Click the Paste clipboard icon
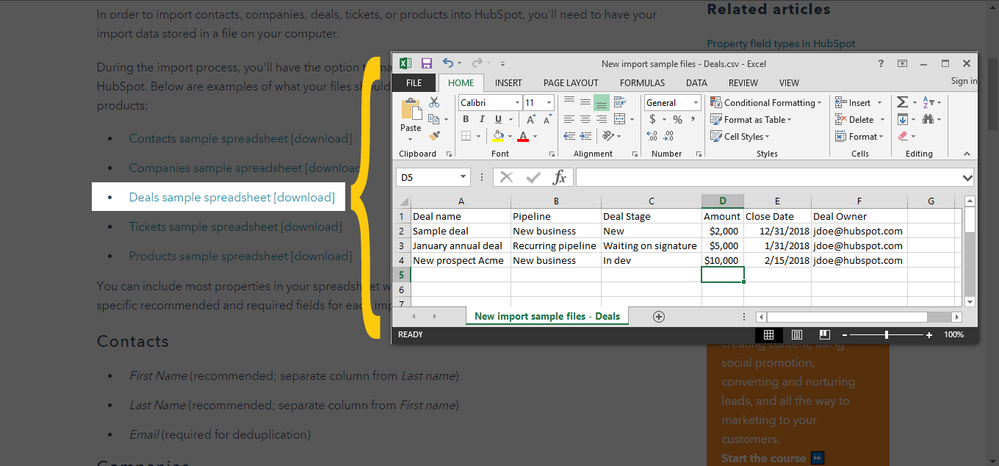 pyautogui.click(x=411, y=109)
